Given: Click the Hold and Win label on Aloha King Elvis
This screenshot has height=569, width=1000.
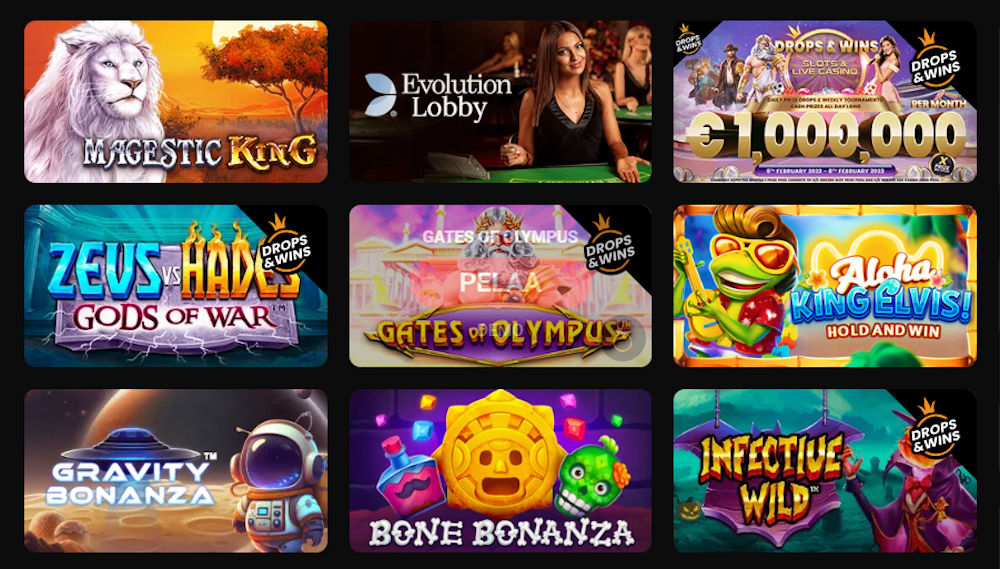Looking at the screenshot, I should pyautogui.click(x=883, y=330).
